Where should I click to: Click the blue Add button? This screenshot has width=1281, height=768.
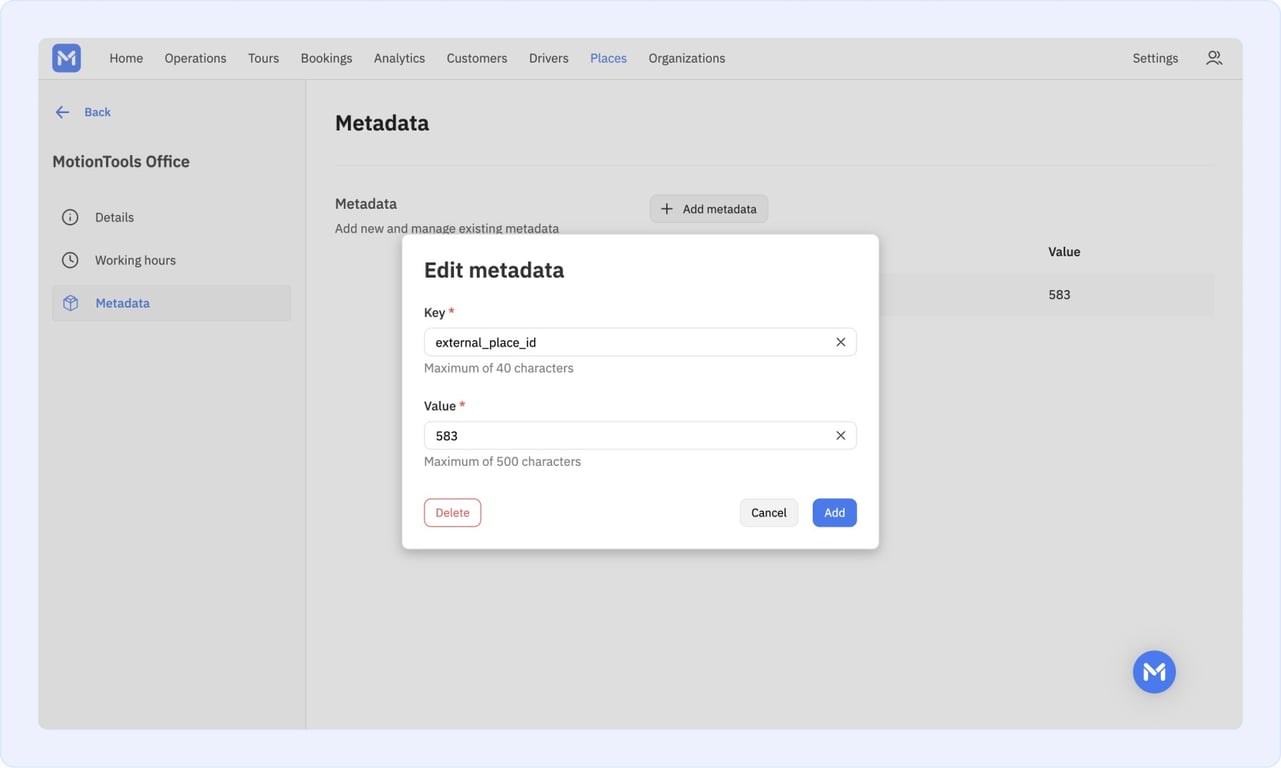point(834,513)
